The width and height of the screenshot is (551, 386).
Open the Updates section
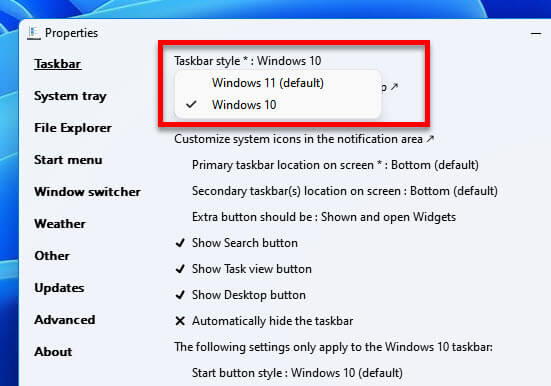59,288
